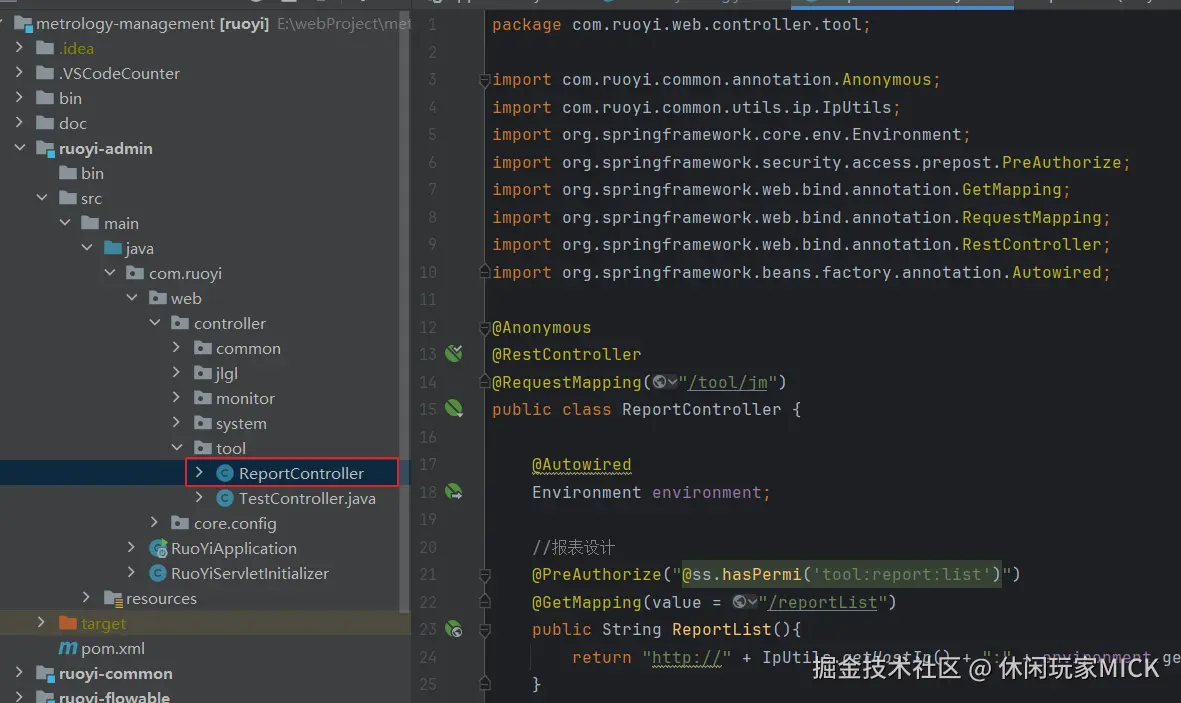Expand the system package node

[x=176, y=422]
